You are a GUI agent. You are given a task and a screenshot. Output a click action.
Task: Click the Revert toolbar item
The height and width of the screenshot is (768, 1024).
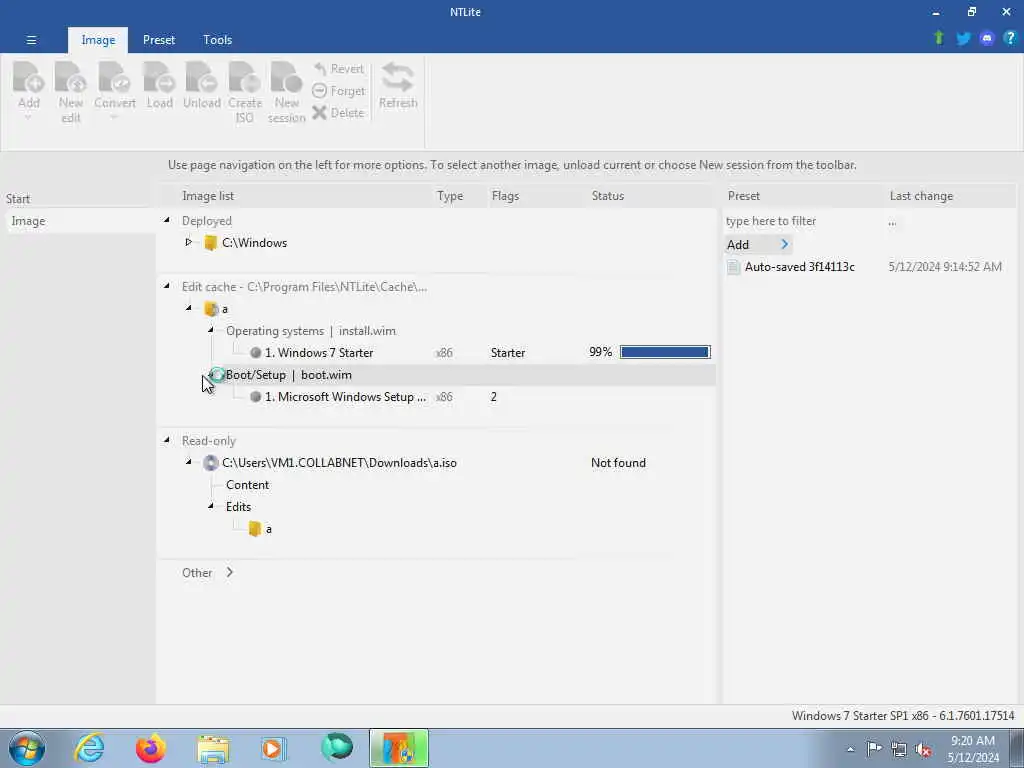coord(338,69)
